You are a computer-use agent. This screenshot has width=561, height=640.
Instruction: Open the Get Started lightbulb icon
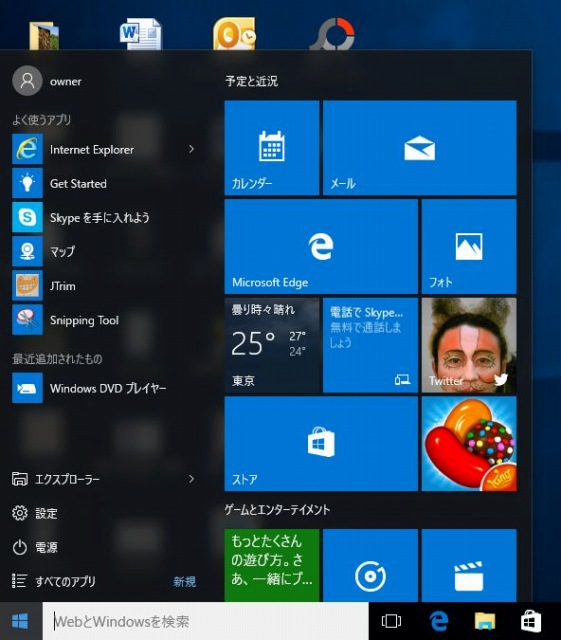27,183
